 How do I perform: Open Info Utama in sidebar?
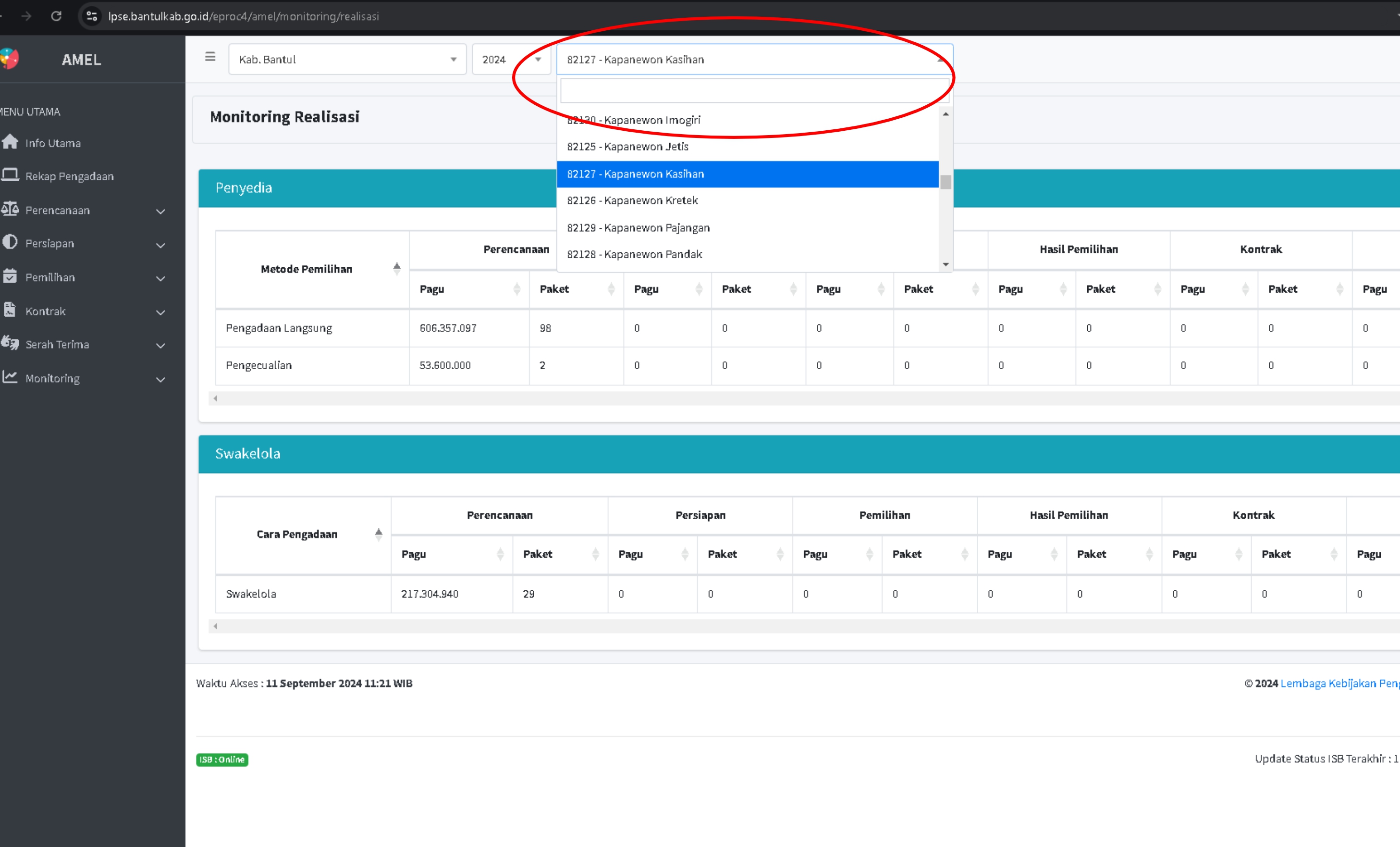(x=53, y=143)
